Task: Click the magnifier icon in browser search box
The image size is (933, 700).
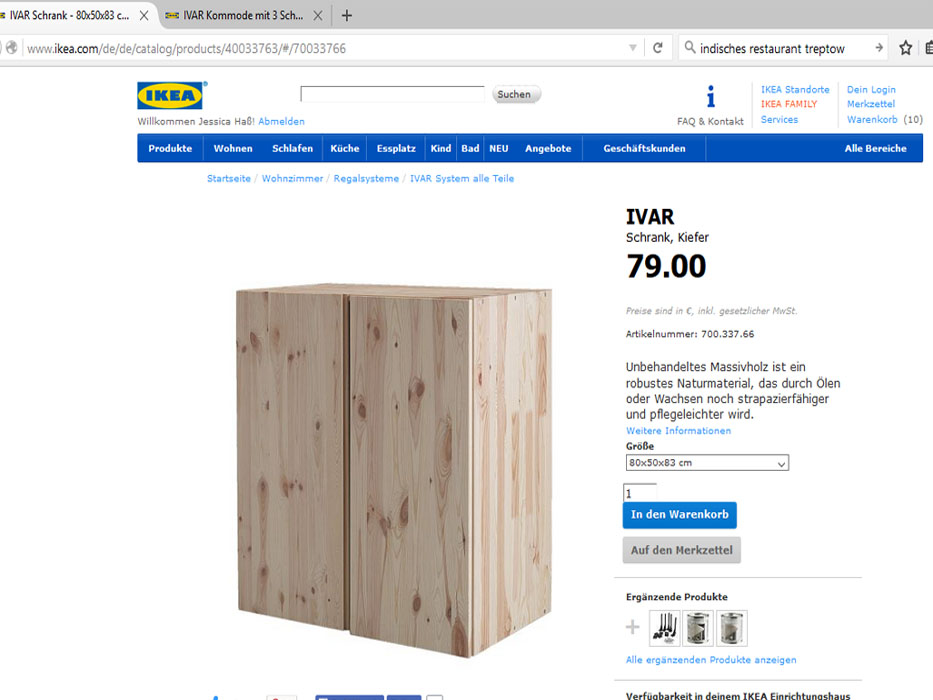Action: pos(690,47)
